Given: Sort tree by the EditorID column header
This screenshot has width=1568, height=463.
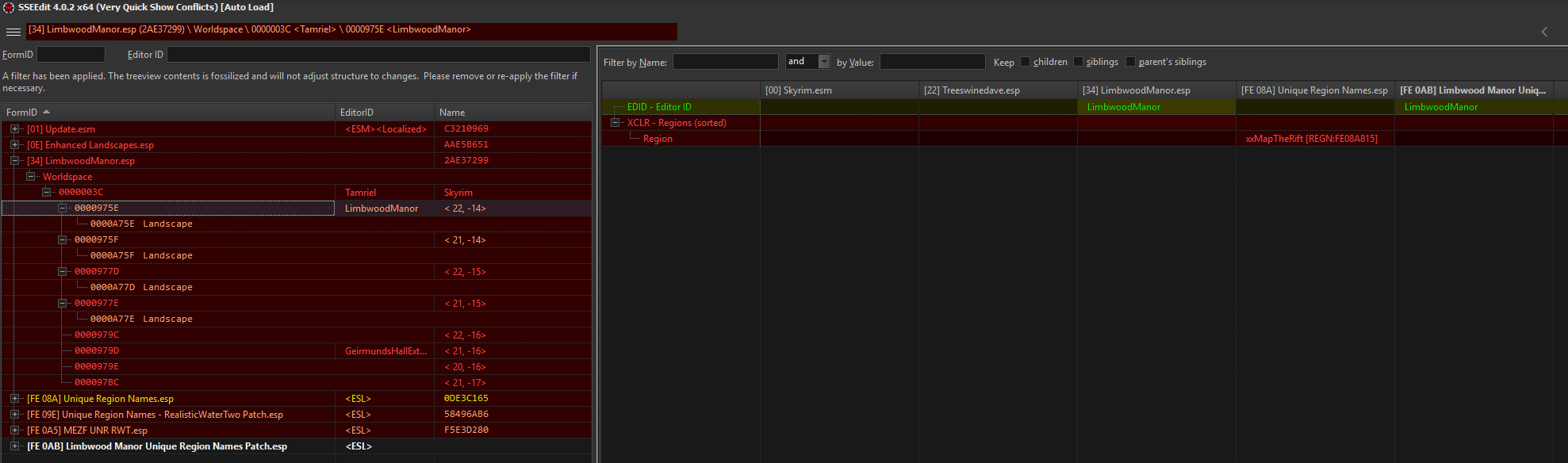Looking at the screenshot, I should click(385, 113).
